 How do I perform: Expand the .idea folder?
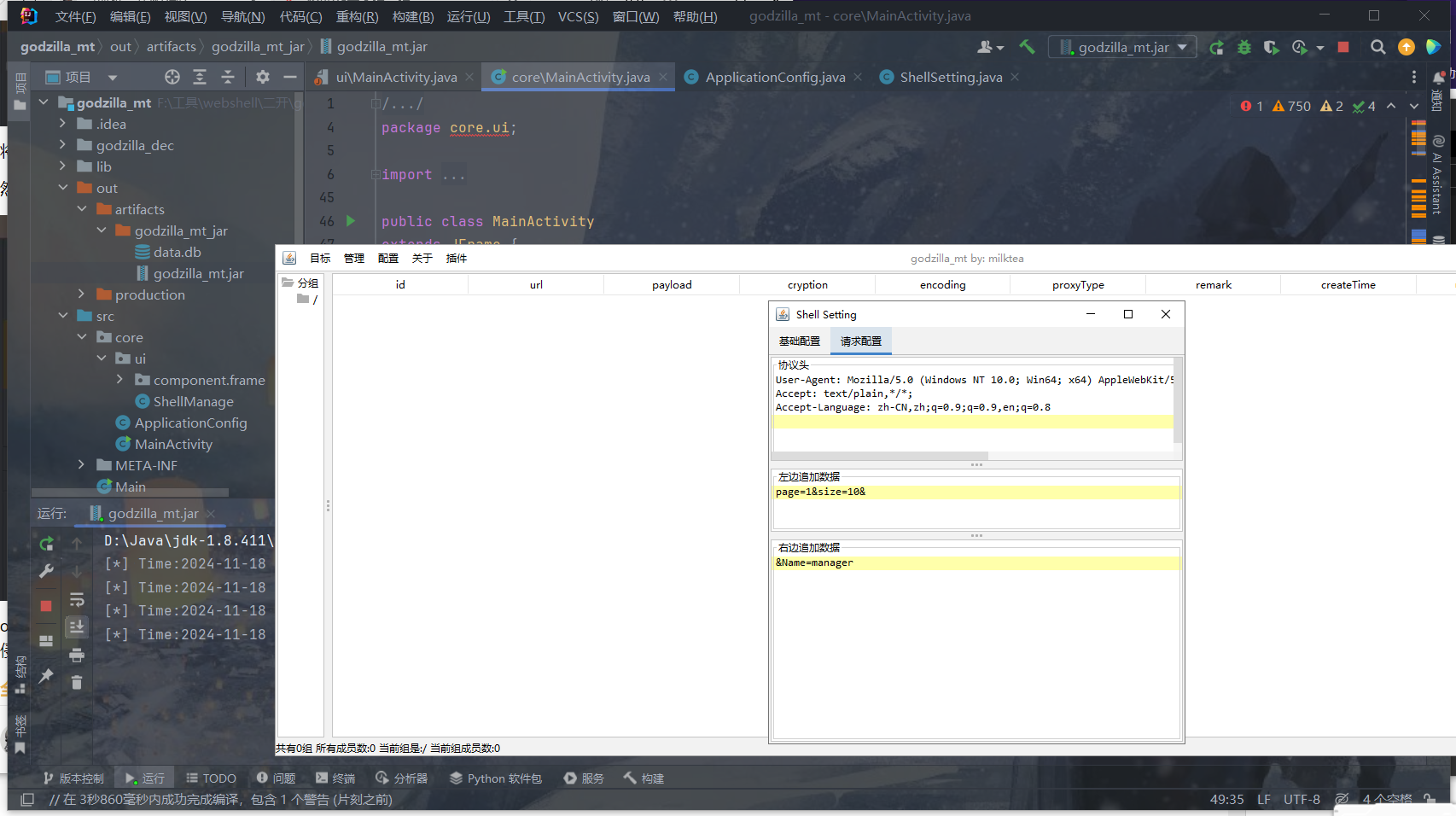click(62, 124)
